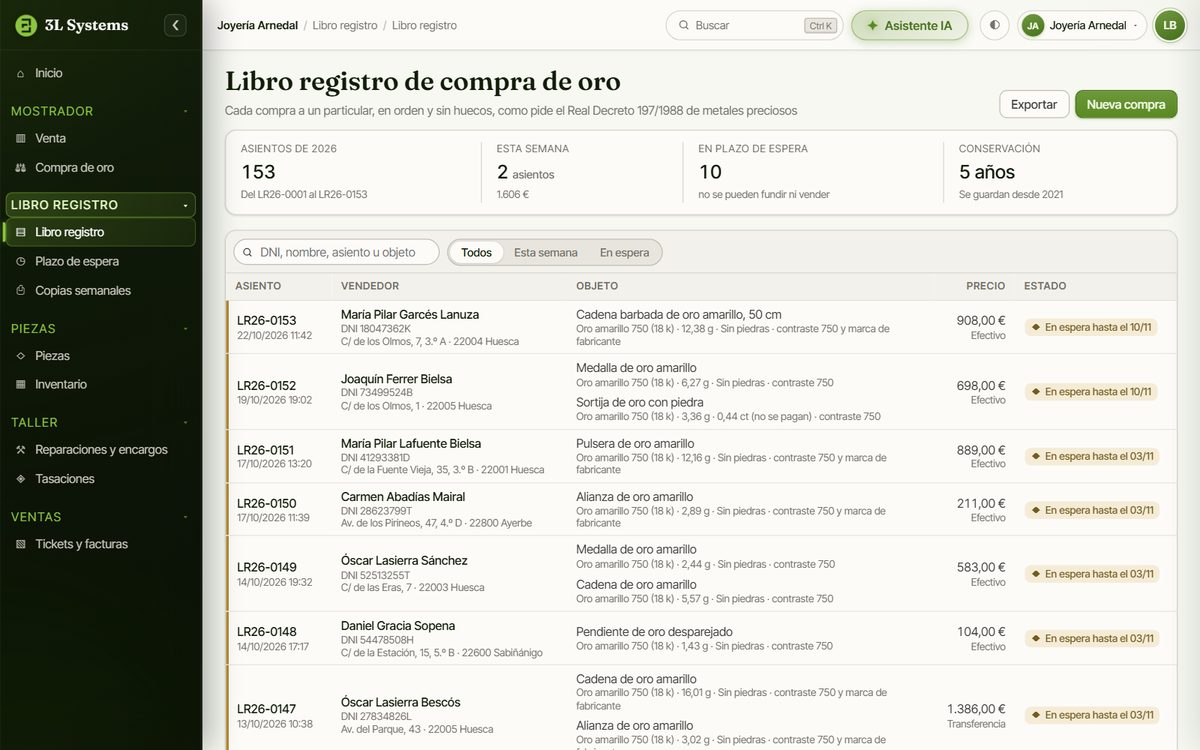Collapse the PIEZAS section
The width and height of the screenshot is (1200, 750).
pos(100,328)
